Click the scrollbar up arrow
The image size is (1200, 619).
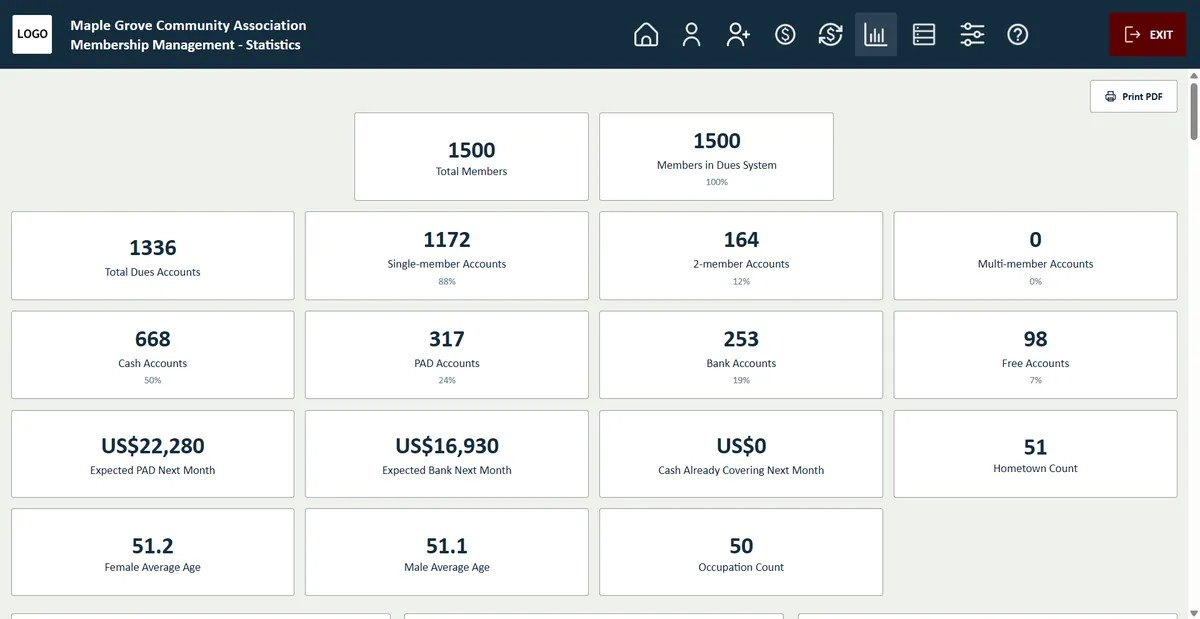[1193, 76]
